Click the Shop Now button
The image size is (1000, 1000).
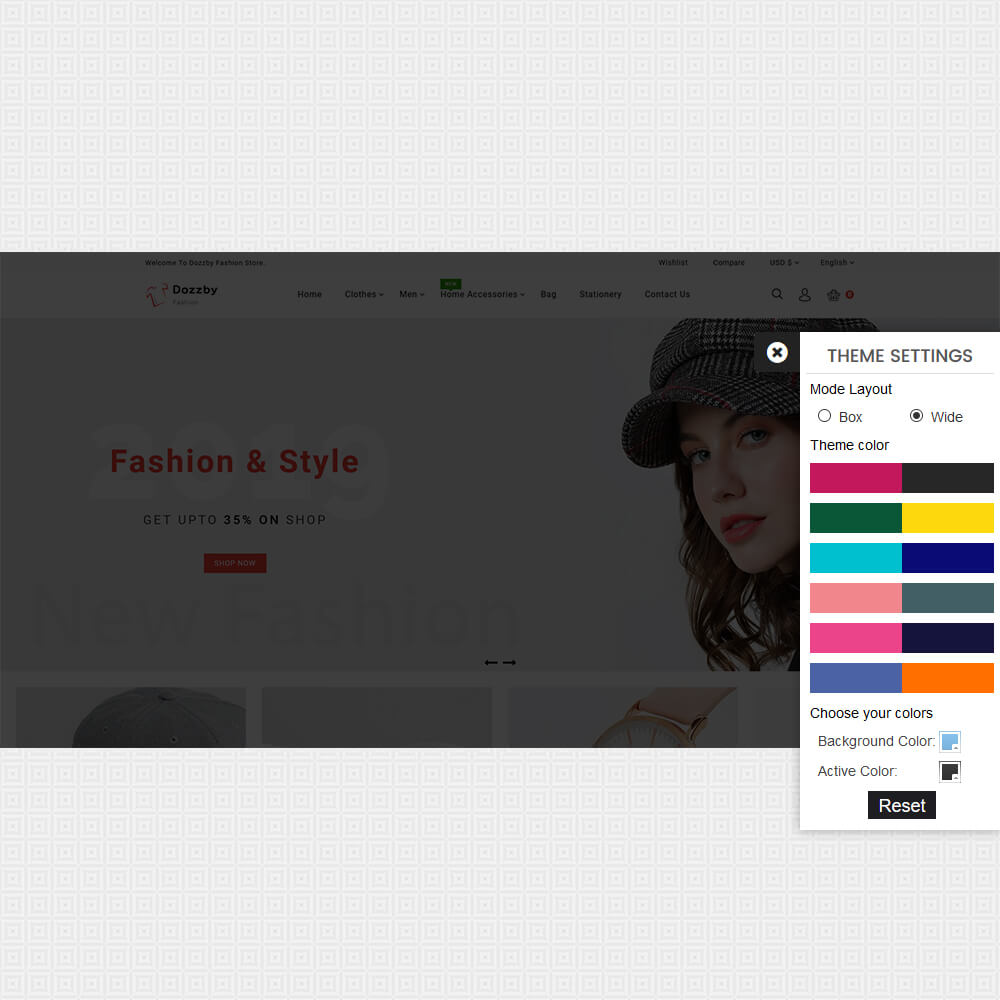pos(235,563)
